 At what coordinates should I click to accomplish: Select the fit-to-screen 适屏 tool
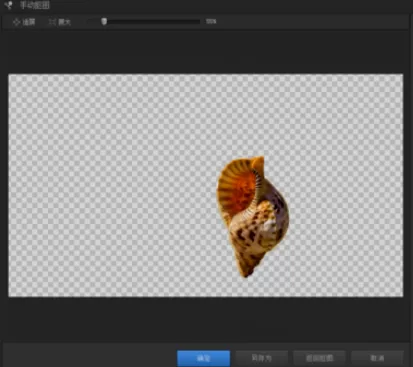[24, 22]
